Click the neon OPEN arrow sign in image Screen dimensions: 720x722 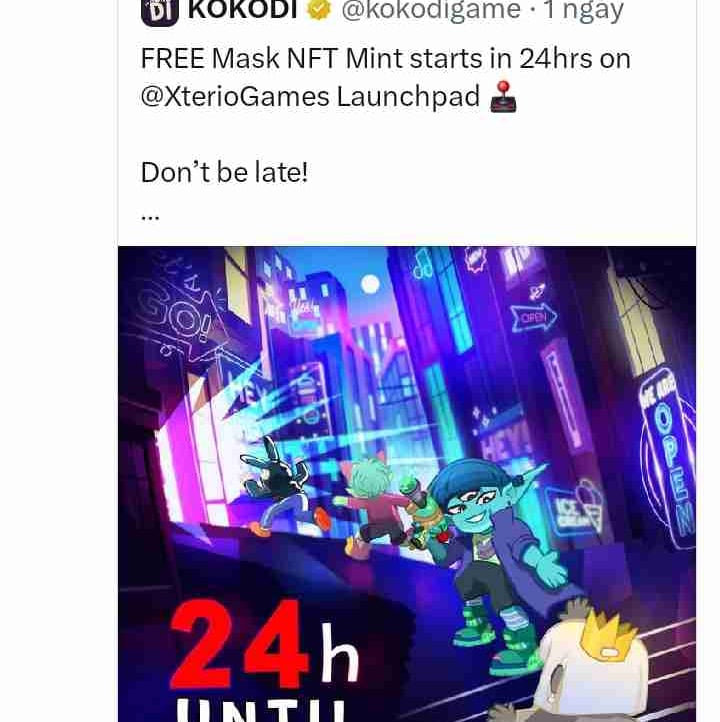click(534, 317)
